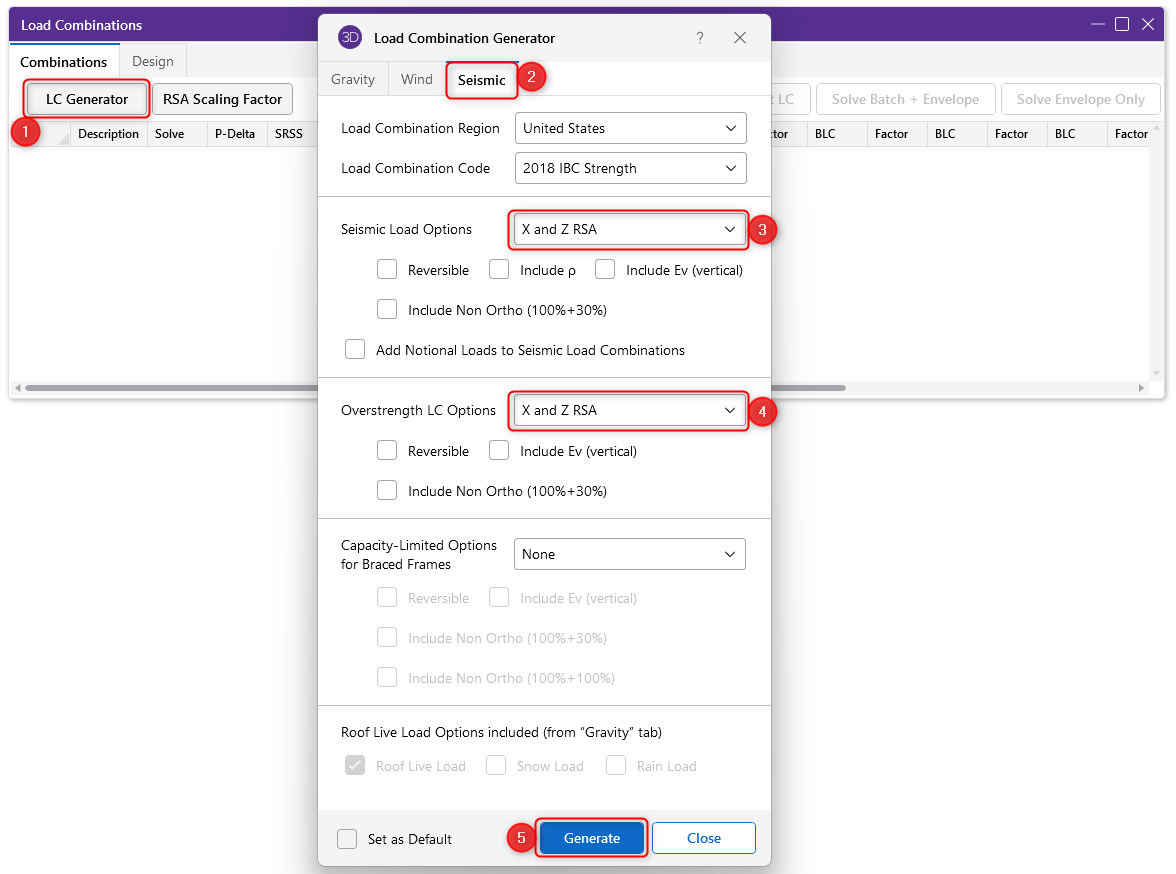
Task: Open Capacity-Limited Options dropdown
Action: point(629,554)
